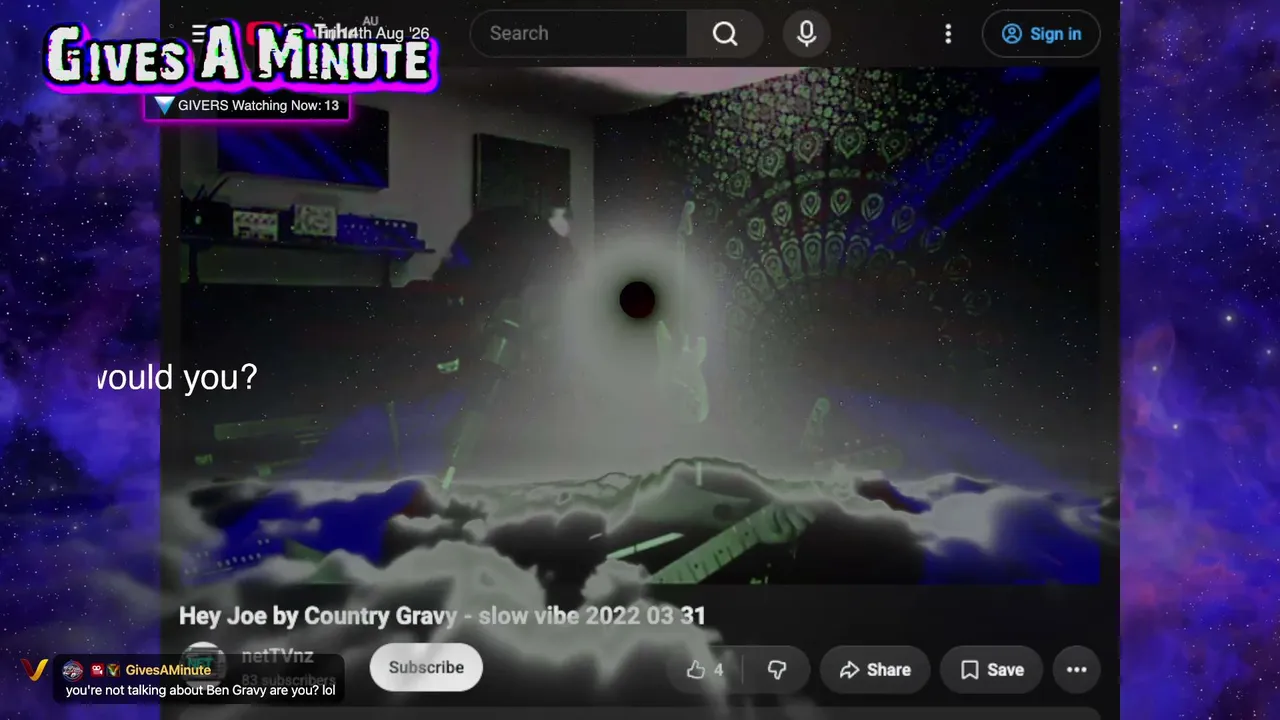
Task: Subscribe to the netTVnz channel
Action: [x=426, y=667]
